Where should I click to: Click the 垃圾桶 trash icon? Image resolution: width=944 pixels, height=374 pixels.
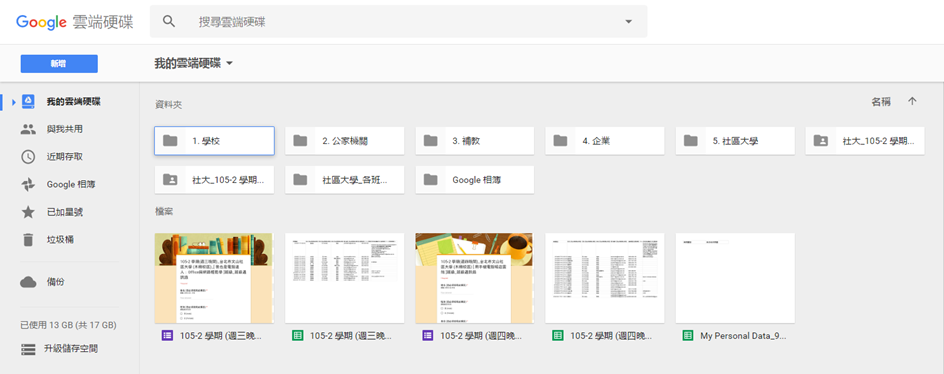[x=28, y=240]
